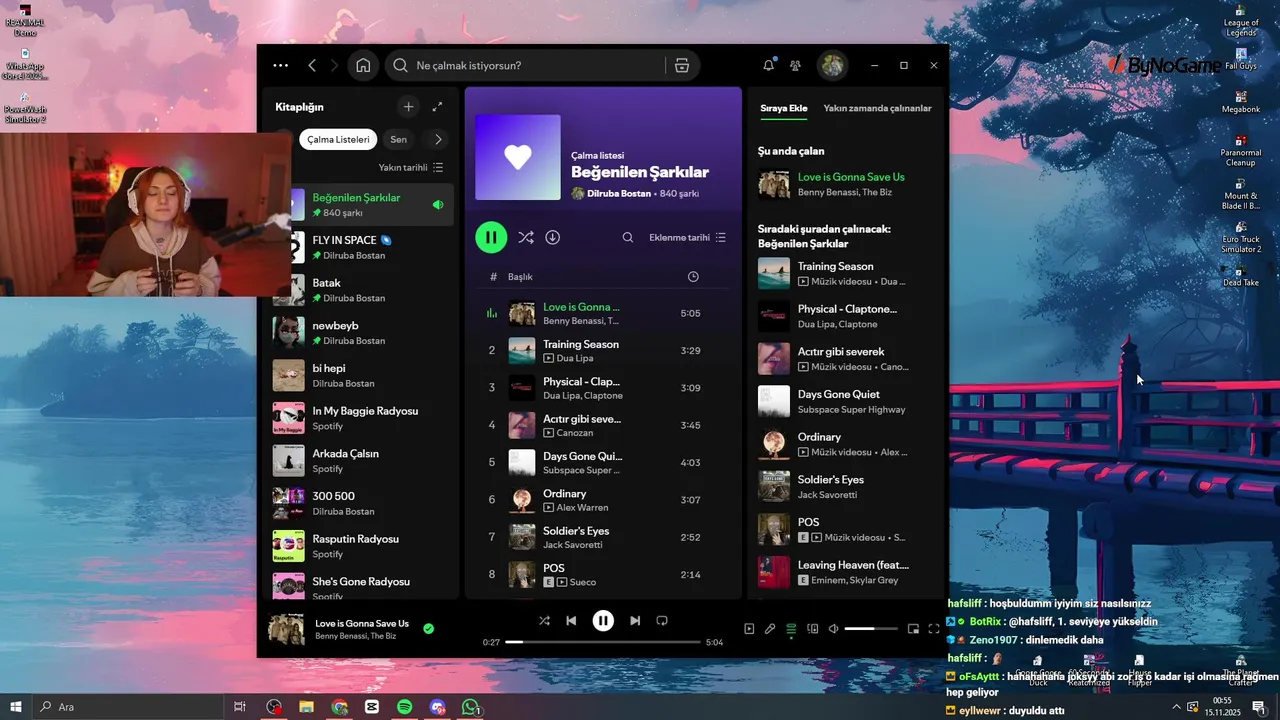This screenshot has width=1280, height=720.
Task: Toggle shuffle beside the big play button
Action: click(x=525, y=237)
